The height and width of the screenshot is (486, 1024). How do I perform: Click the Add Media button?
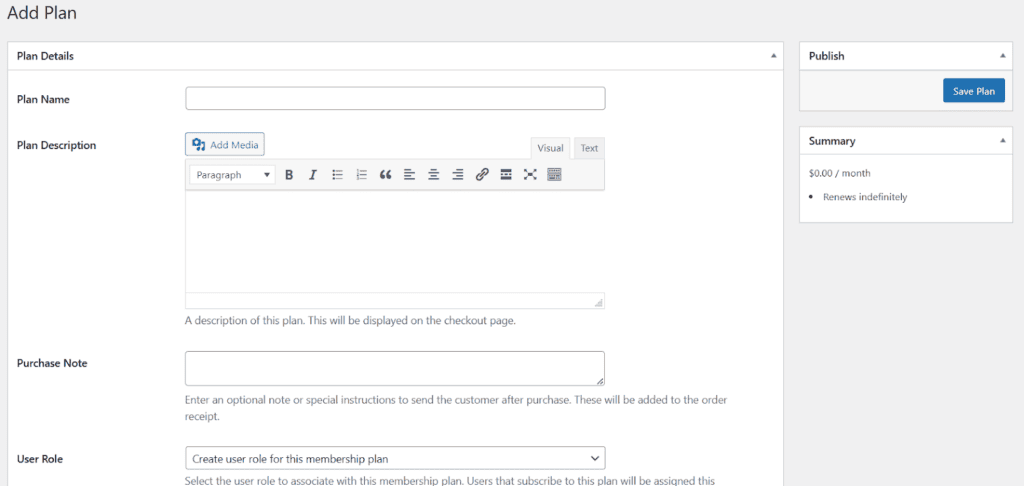pyautogui.click(x=225, y=145)
